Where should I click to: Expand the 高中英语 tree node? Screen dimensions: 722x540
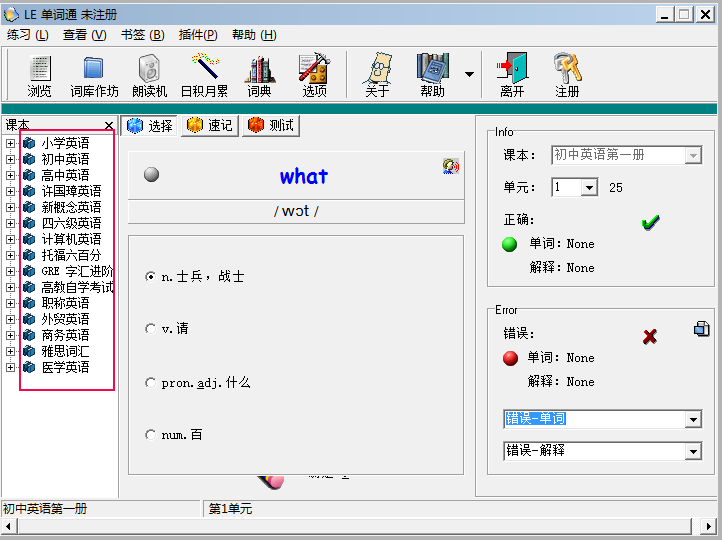pyautogui.click(x=10, y=175)
